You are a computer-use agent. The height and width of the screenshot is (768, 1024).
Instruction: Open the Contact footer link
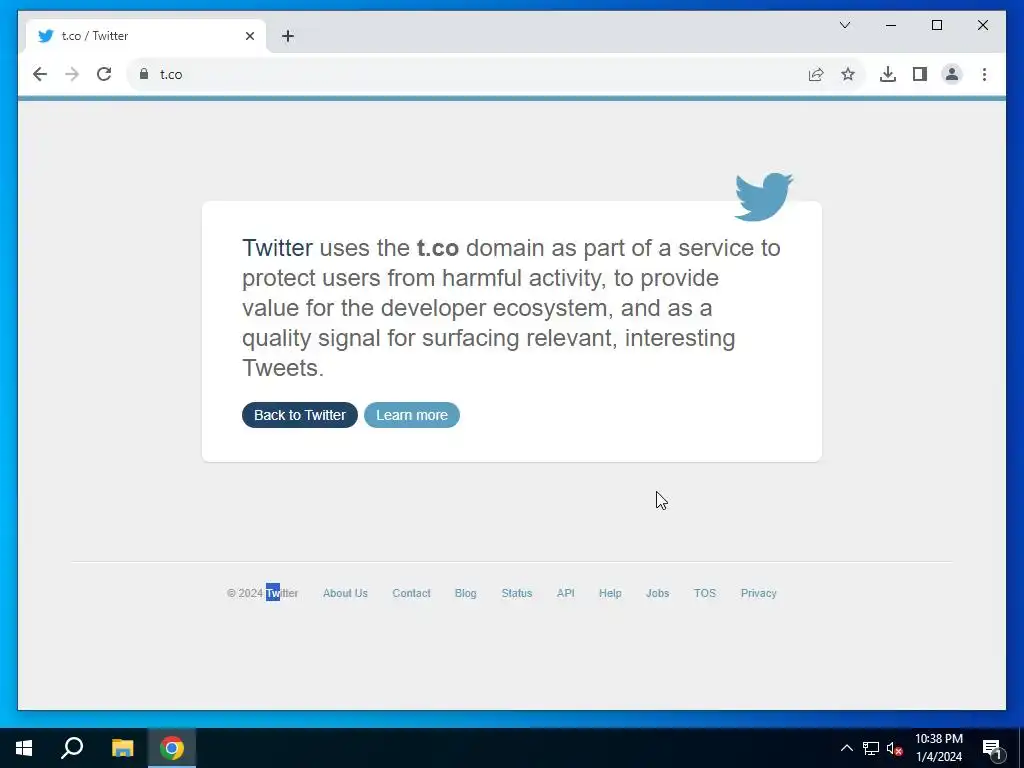[411, 593]
